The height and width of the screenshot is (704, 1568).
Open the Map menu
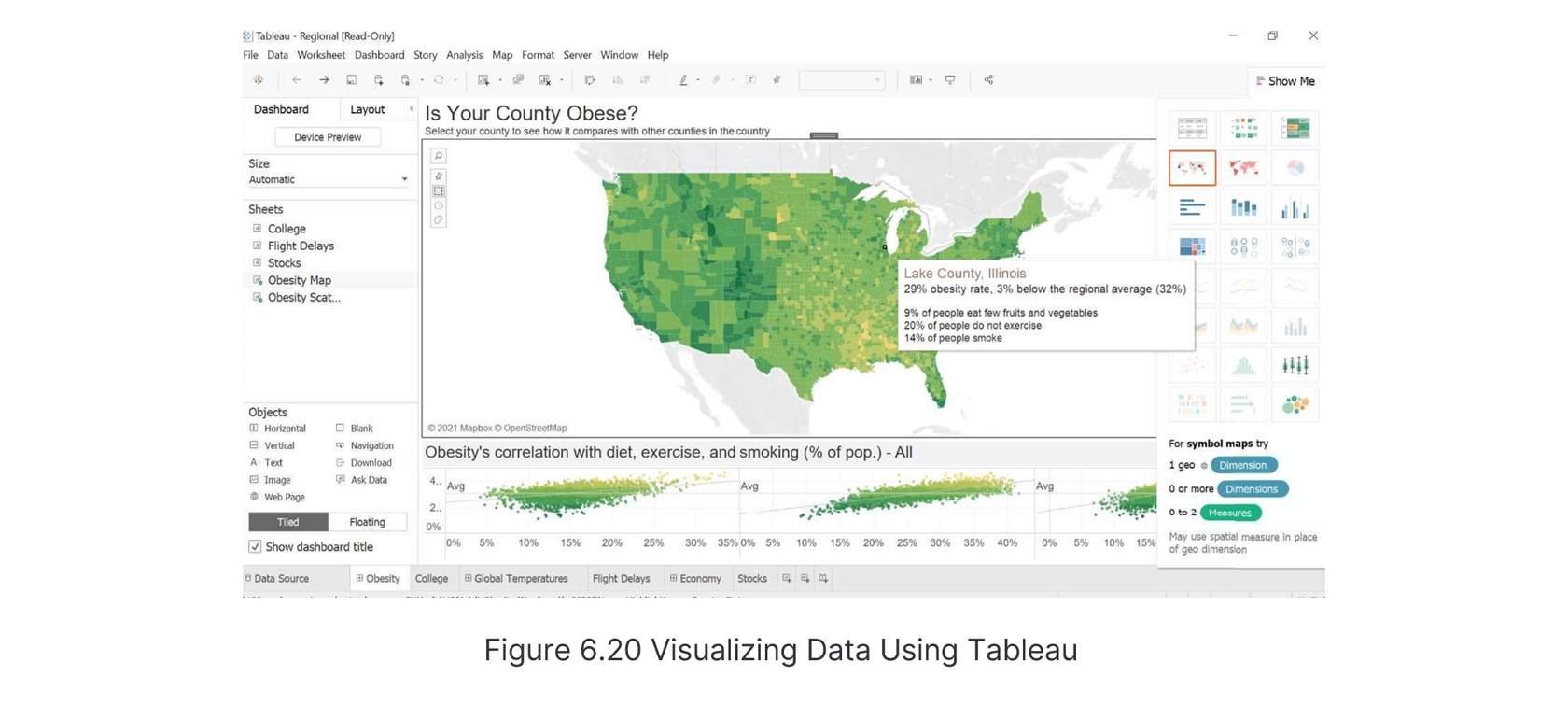[x=502, y=55]
